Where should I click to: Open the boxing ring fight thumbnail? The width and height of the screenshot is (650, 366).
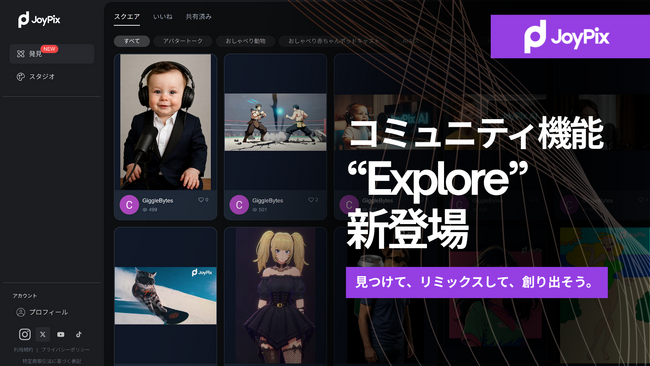pos(275,122)
